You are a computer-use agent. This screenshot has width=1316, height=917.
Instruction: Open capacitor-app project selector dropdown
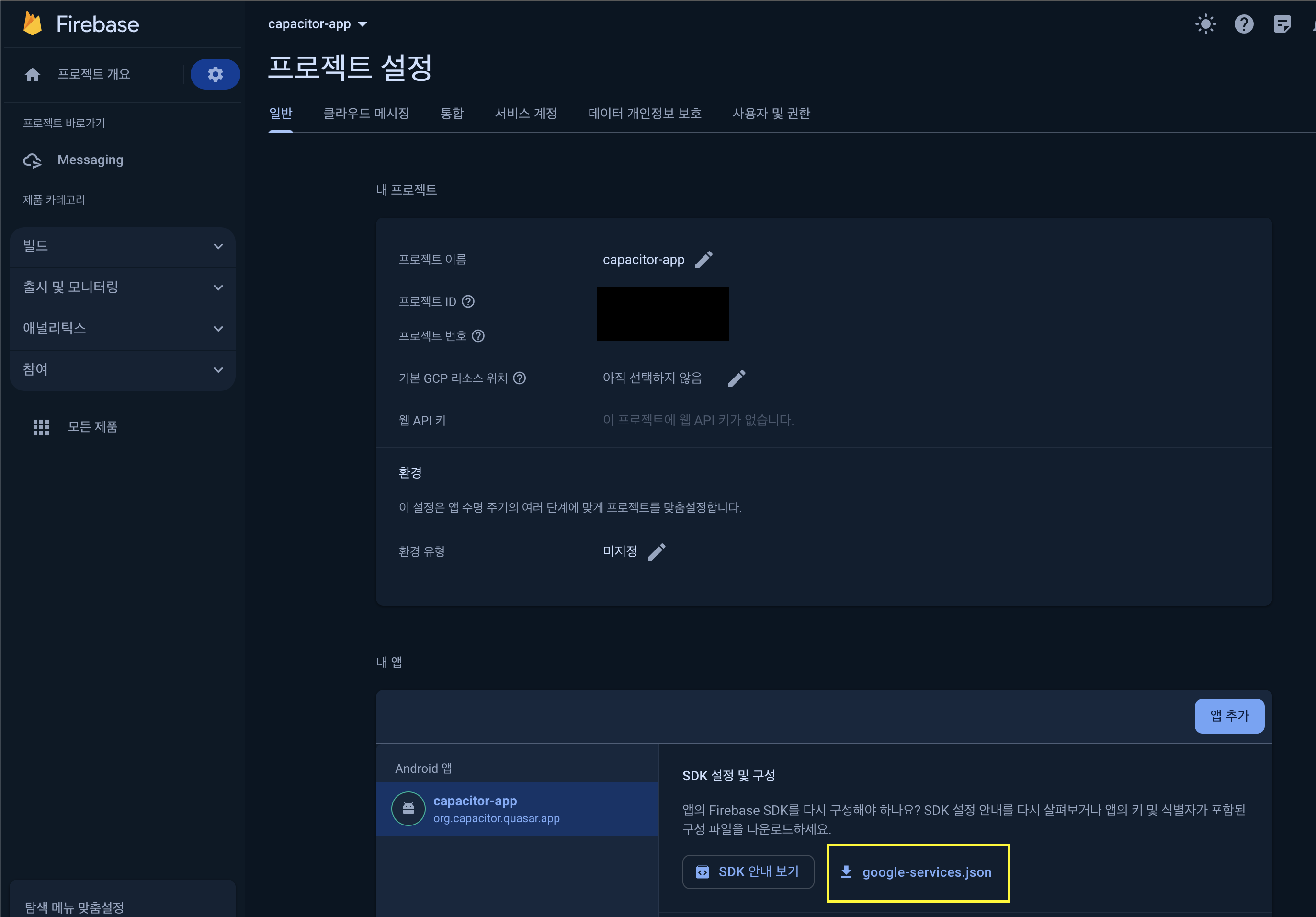(317, 24)
